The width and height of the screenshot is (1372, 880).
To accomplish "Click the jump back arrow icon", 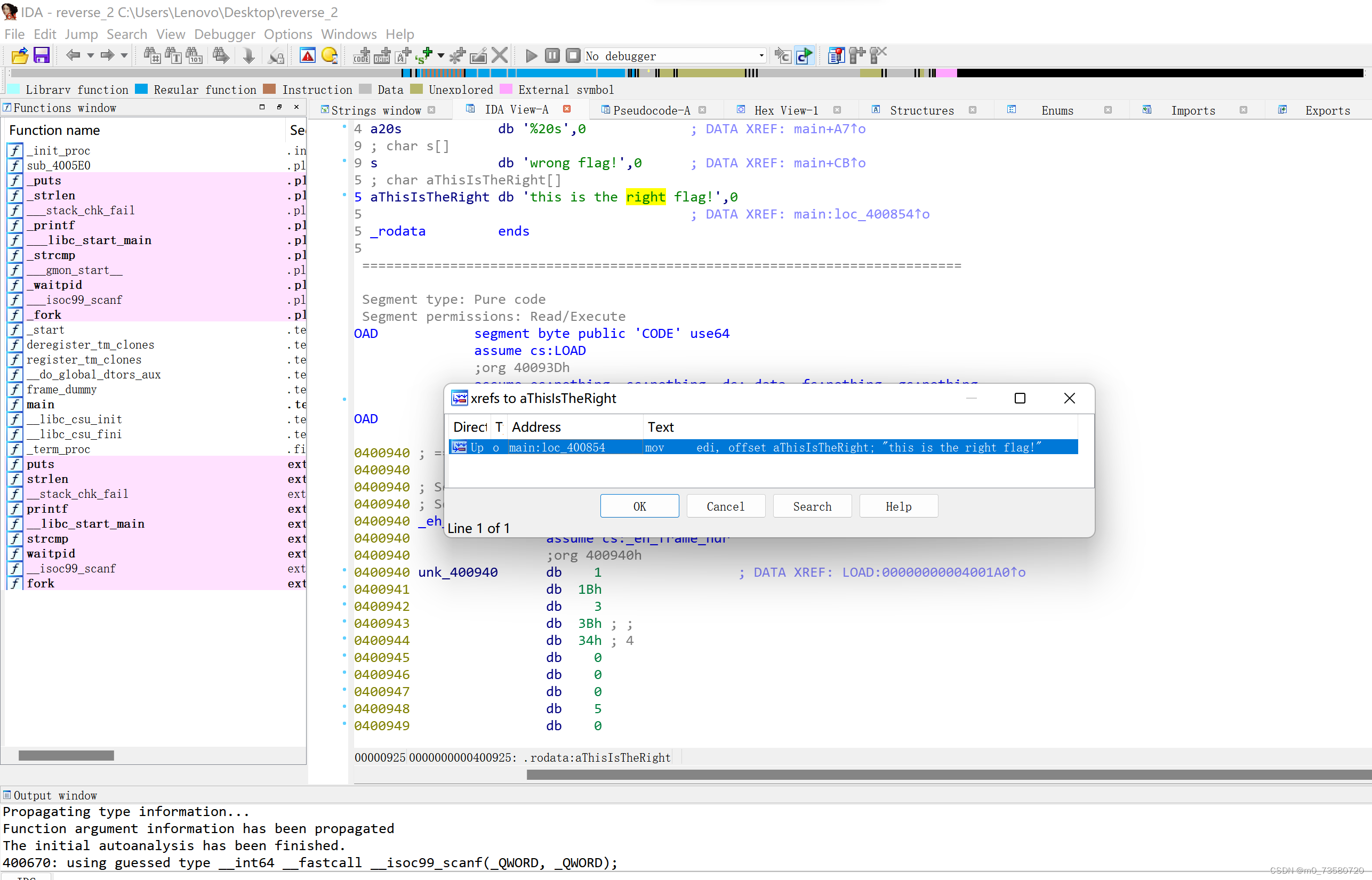I will pos(73,55).
